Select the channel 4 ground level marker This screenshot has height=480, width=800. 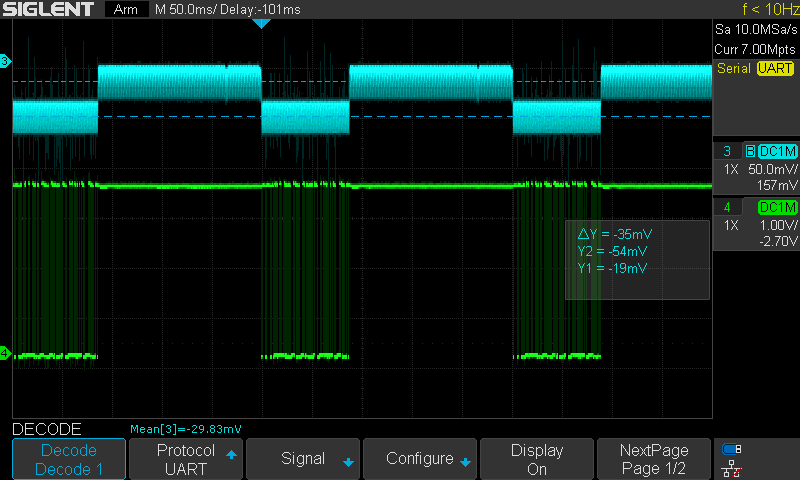[x=5, y=353]
